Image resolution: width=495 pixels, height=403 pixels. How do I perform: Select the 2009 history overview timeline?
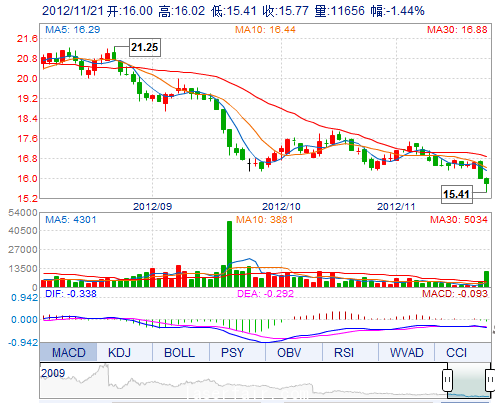[x=243, y=380]
